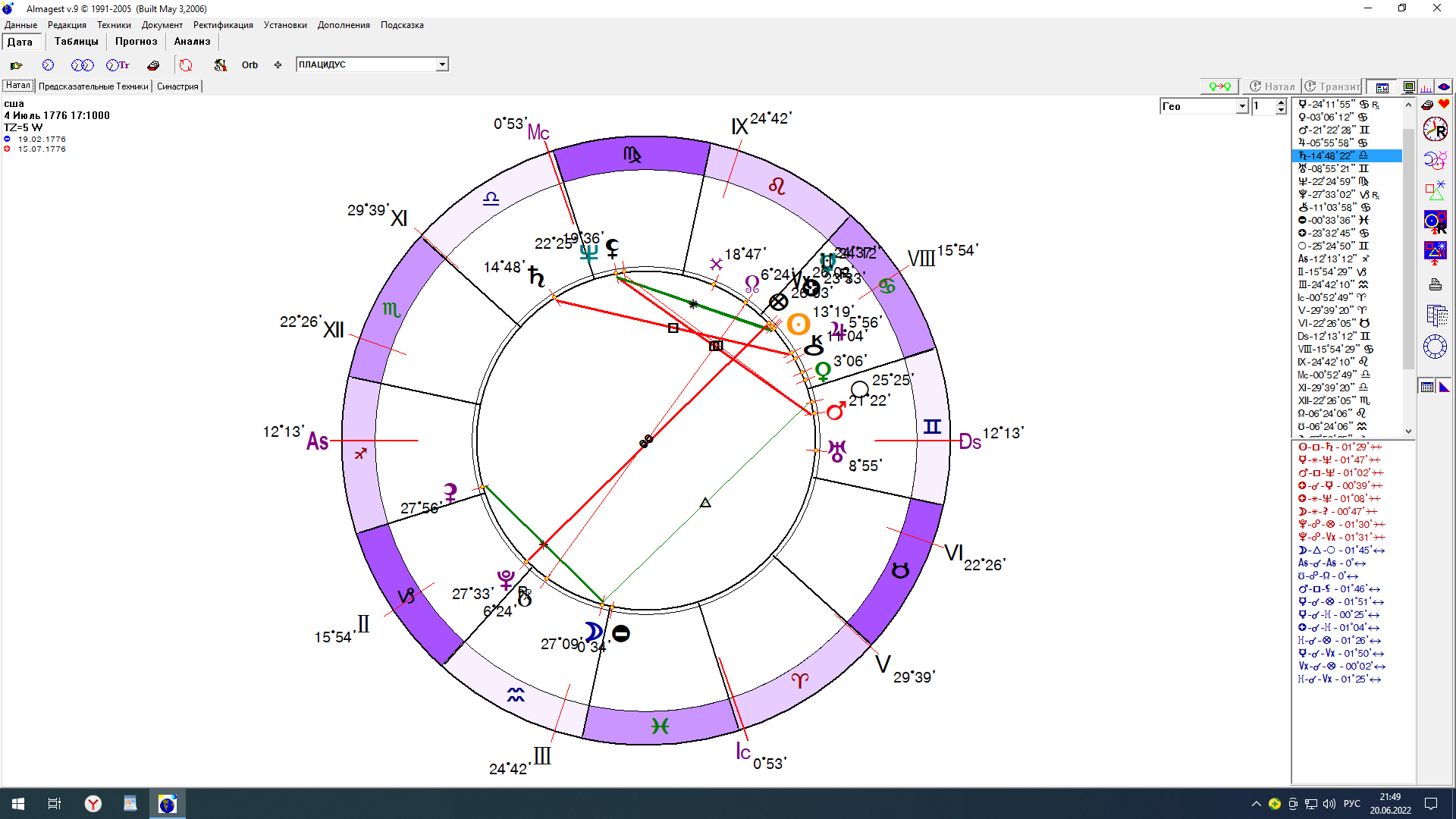The width and height of the screenshot is (1456, 819).
Task: Click the blue zodiac wheel sidebar icon
Action: coord(1436,347)
